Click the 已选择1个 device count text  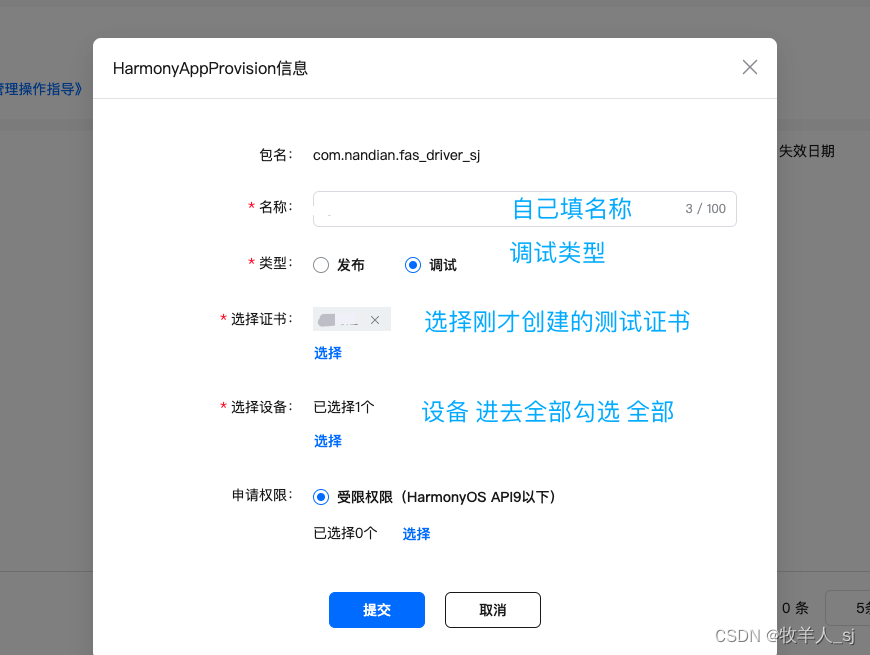[x=344, y=407]
